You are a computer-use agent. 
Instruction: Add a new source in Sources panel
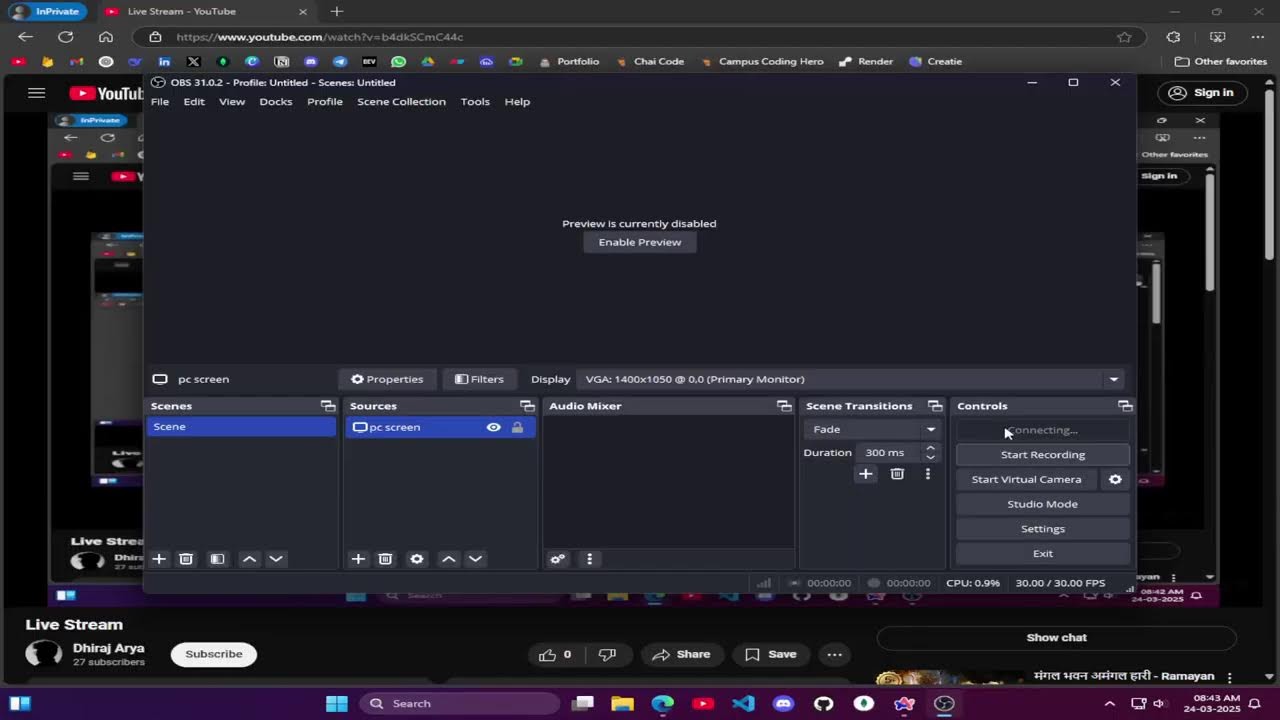point(358,559)
